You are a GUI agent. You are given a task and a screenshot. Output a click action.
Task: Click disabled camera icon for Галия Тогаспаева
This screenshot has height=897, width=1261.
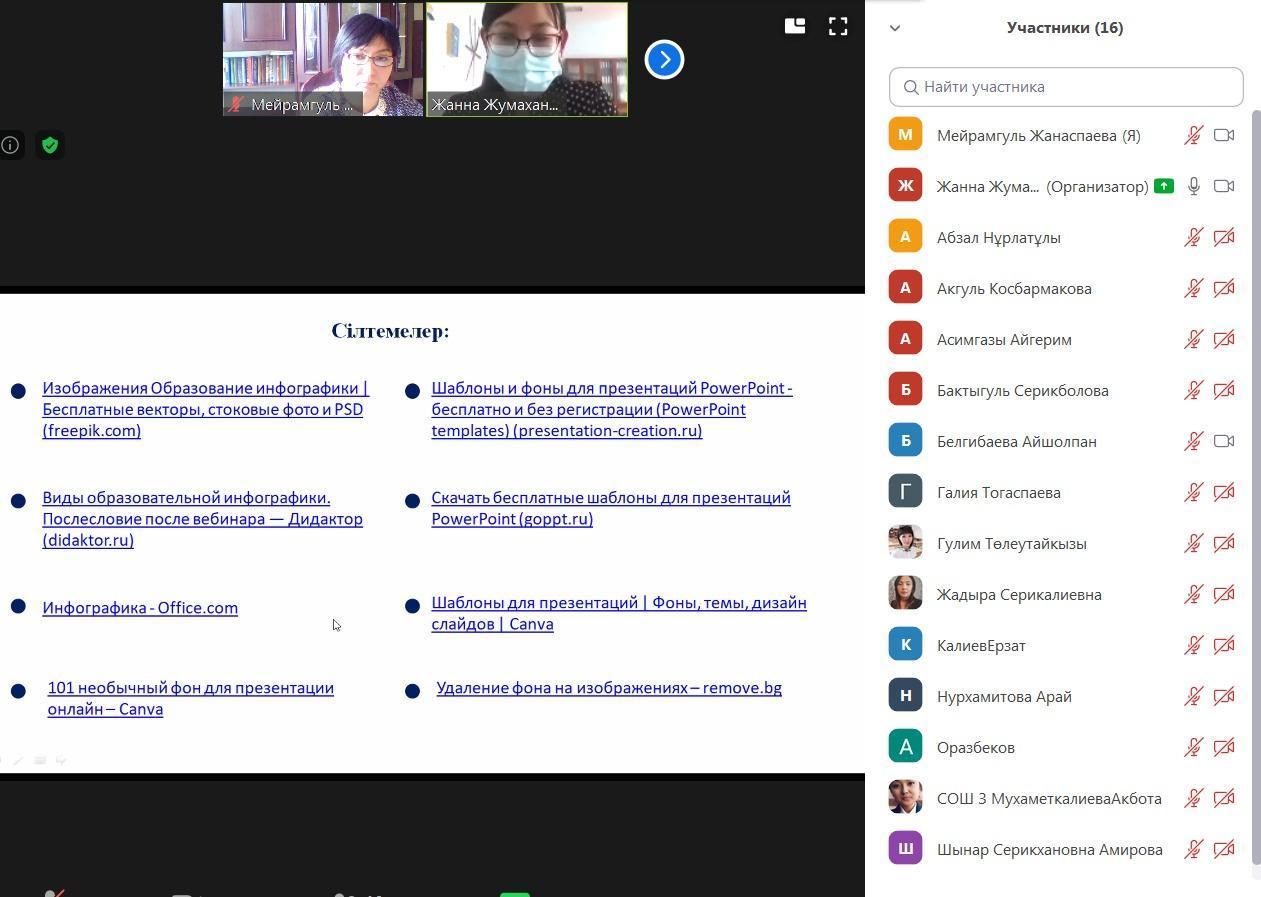click(x=1224, y=492)
